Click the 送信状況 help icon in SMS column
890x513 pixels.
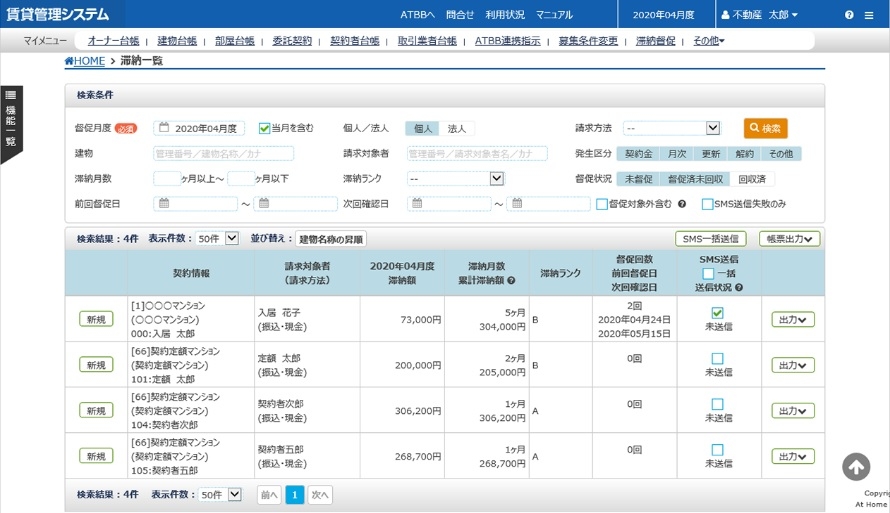(738, 288)
